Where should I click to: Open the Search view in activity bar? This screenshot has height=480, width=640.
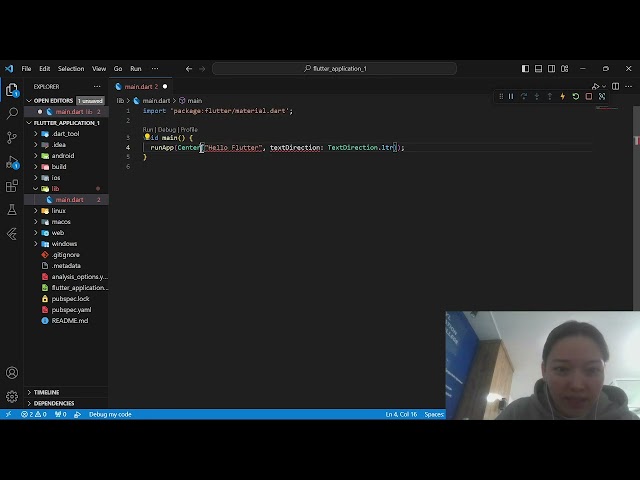[x=12, y=113]
